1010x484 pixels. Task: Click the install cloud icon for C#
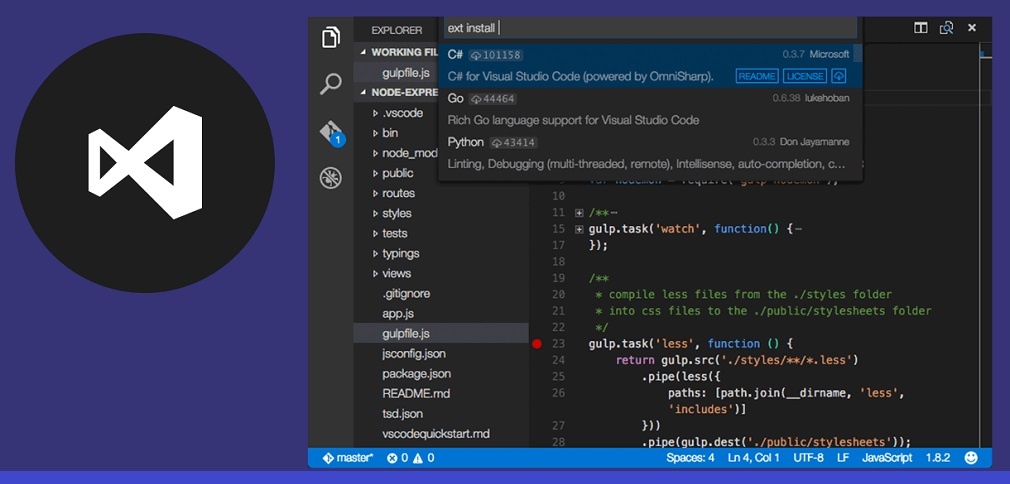[839, 76]
